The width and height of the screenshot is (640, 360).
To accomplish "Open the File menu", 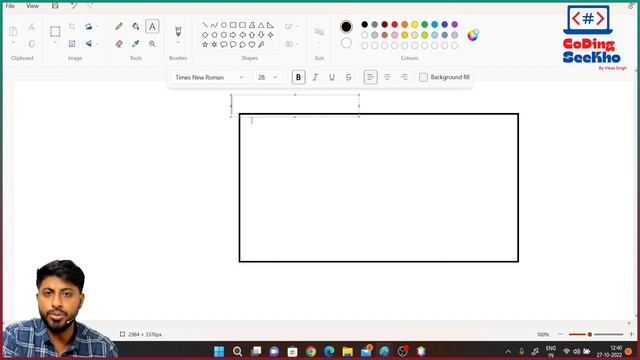I will (10, 6).
